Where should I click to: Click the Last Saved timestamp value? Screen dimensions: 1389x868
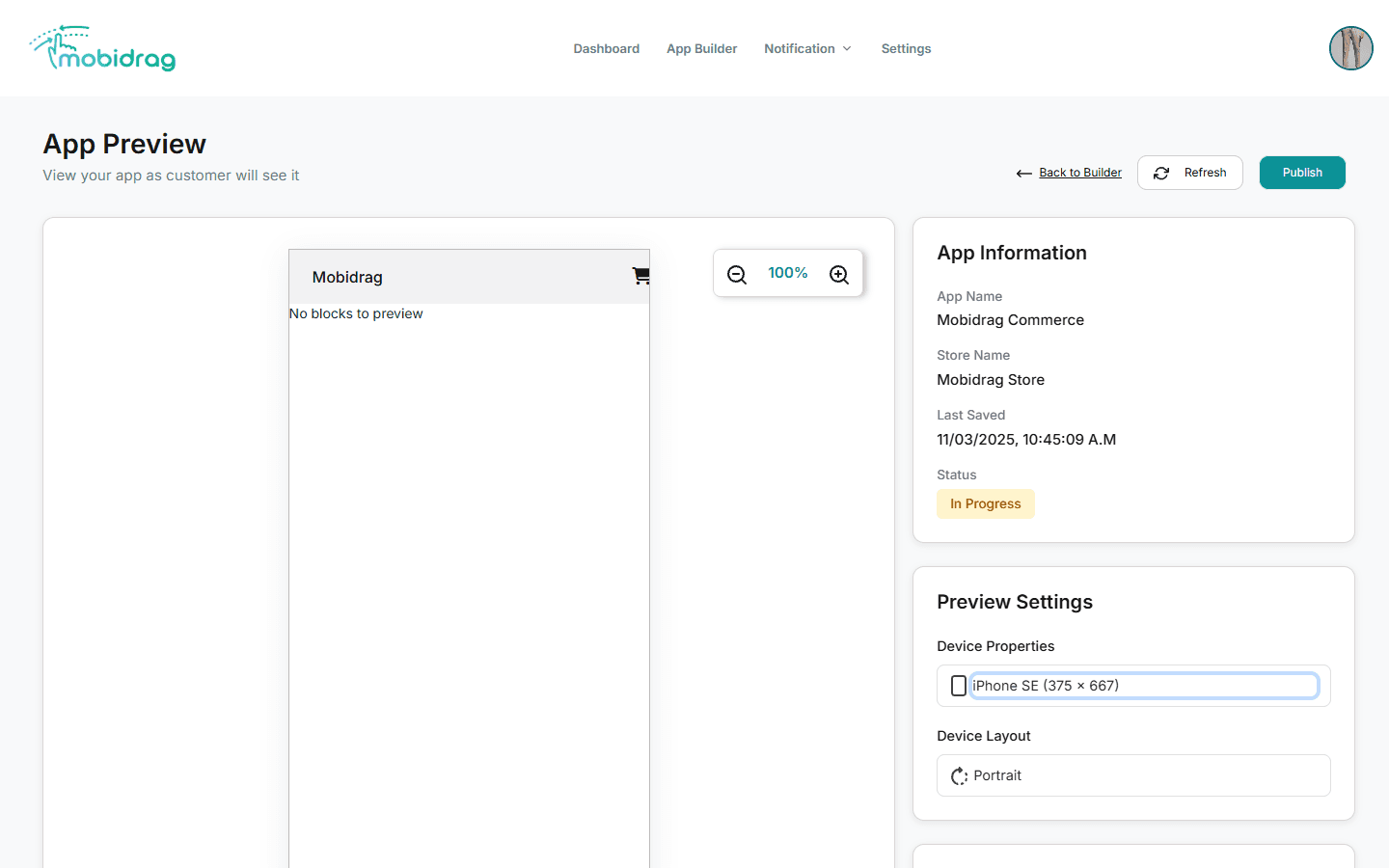tap(1026, 440)
